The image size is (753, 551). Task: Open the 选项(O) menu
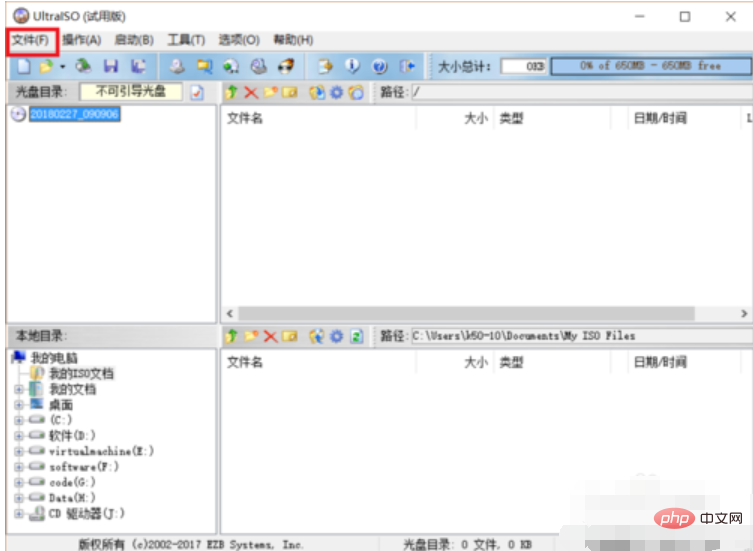click(x=239, y=40)
